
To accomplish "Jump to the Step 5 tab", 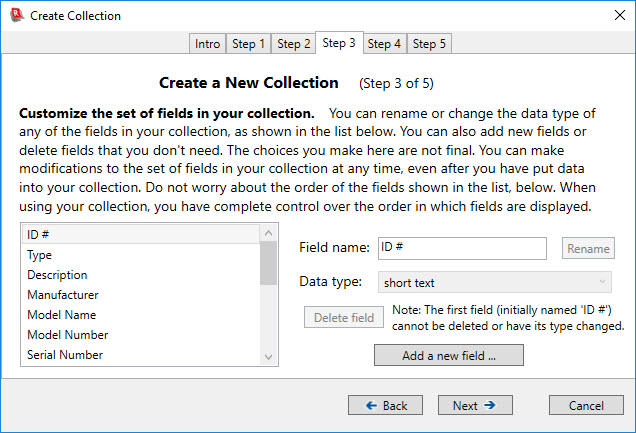I will coord(430,44).
